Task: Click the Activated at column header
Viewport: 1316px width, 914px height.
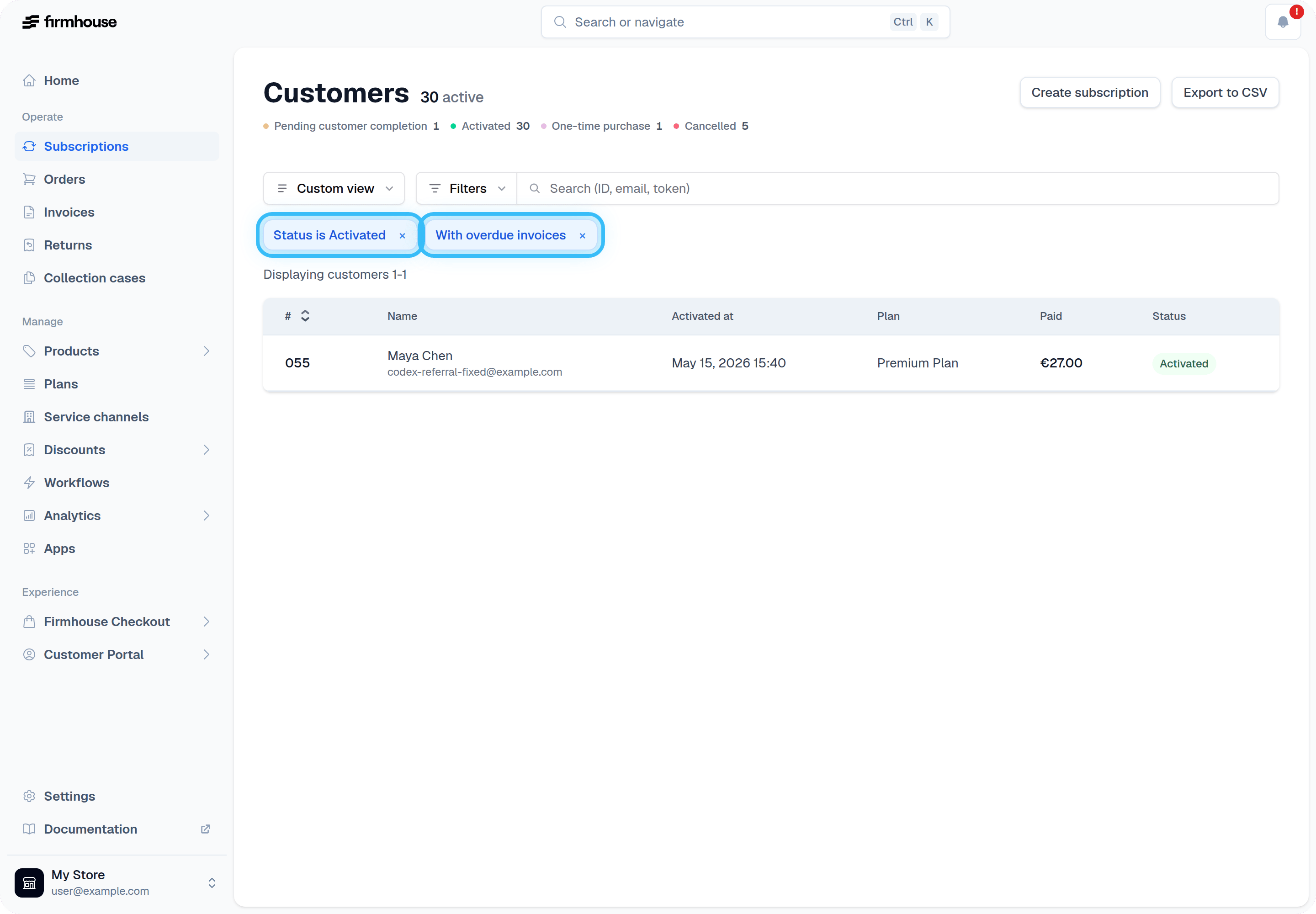Action: [x=702, y=316]
